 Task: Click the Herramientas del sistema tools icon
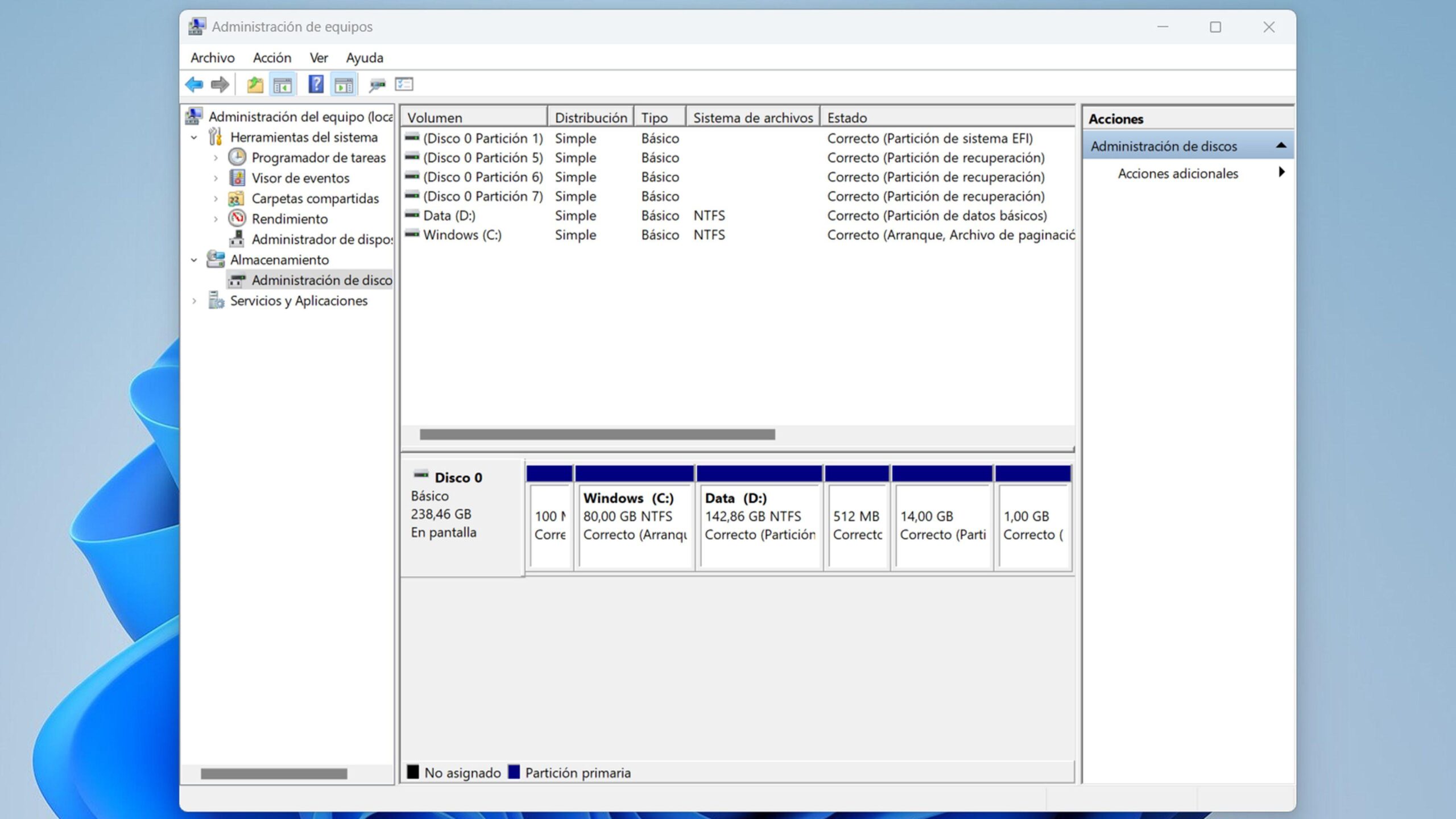(215, 137)
